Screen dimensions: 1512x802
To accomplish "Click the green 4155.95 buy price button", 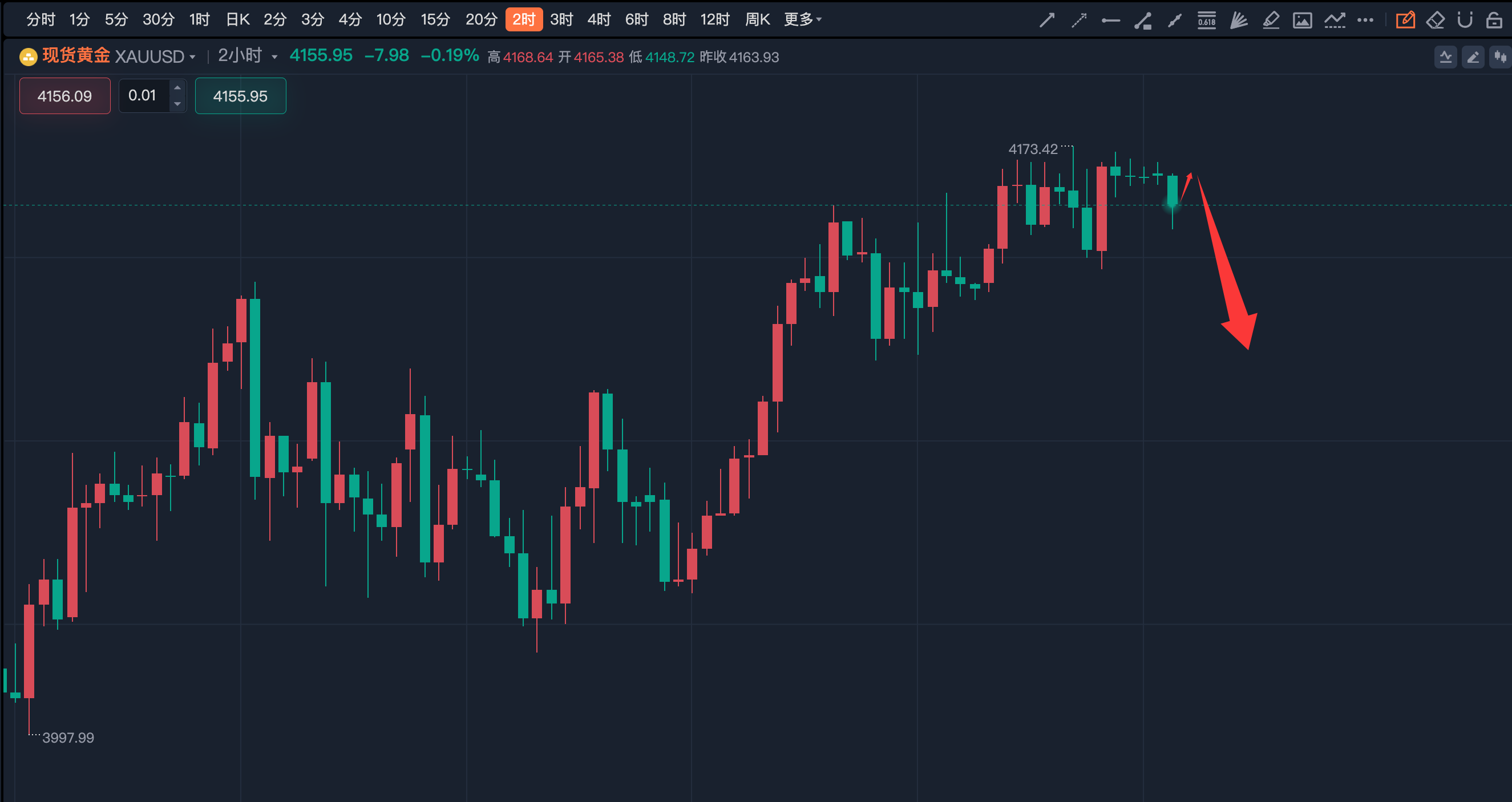I will 240,96.
